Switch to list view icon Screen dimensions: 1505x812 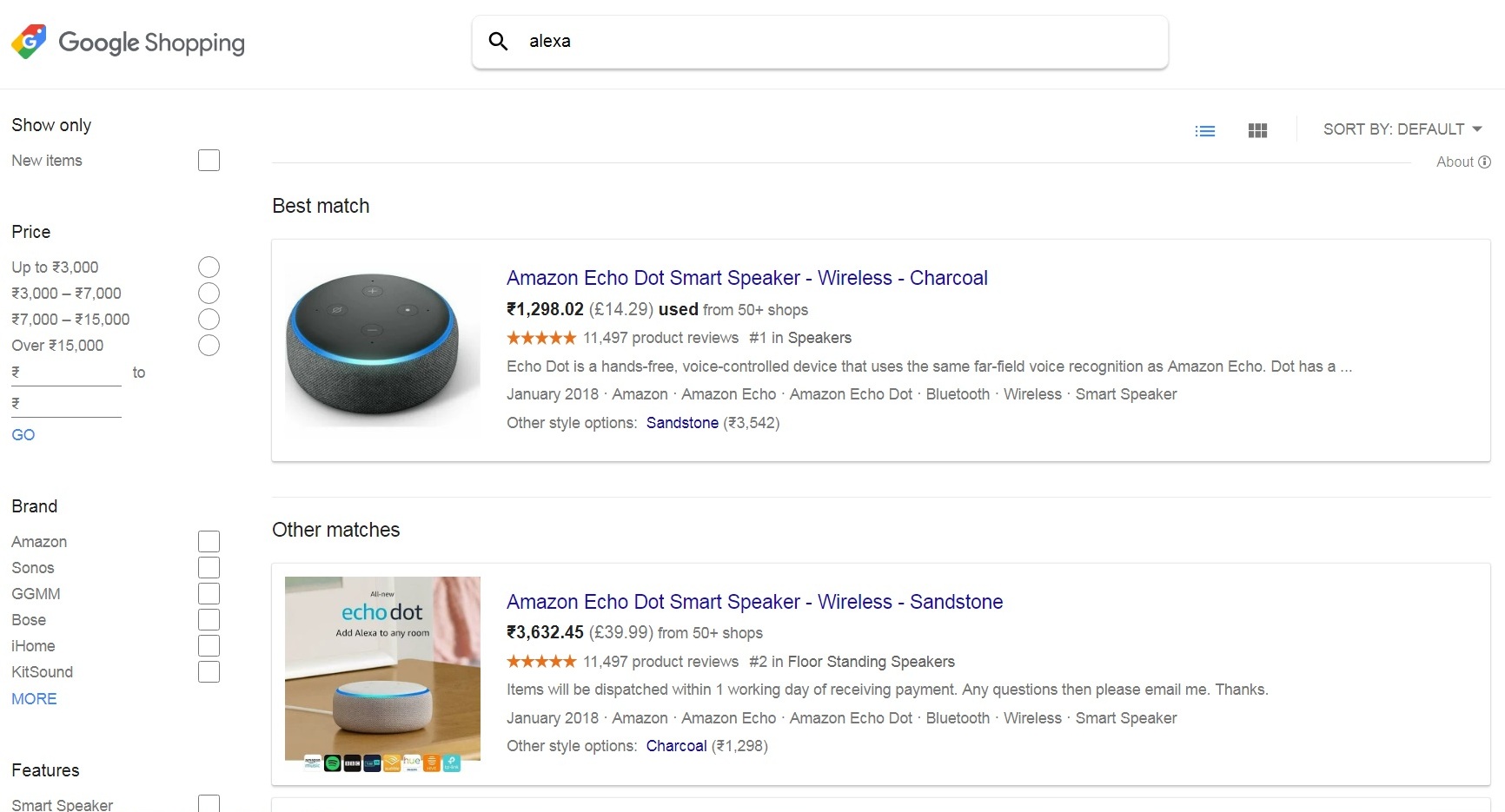[1205, 131]
